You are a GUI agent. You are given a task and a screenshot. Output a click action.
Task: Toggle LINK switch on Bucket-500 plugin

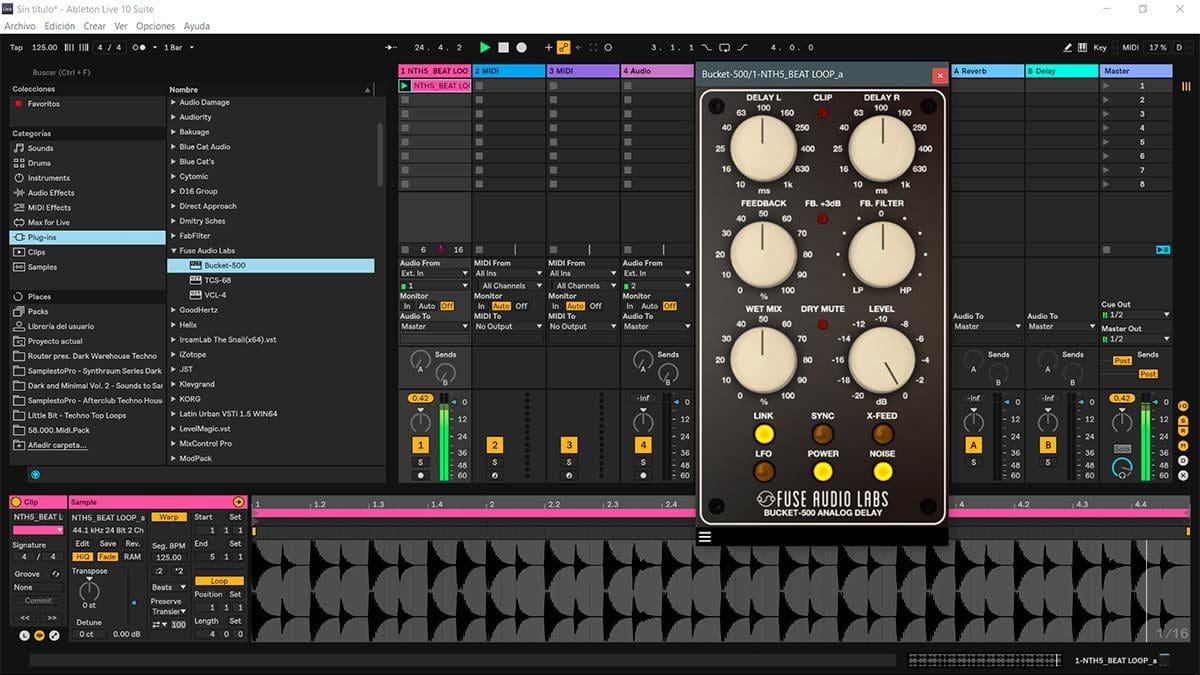pyautogui.click(x=764, y=434)
